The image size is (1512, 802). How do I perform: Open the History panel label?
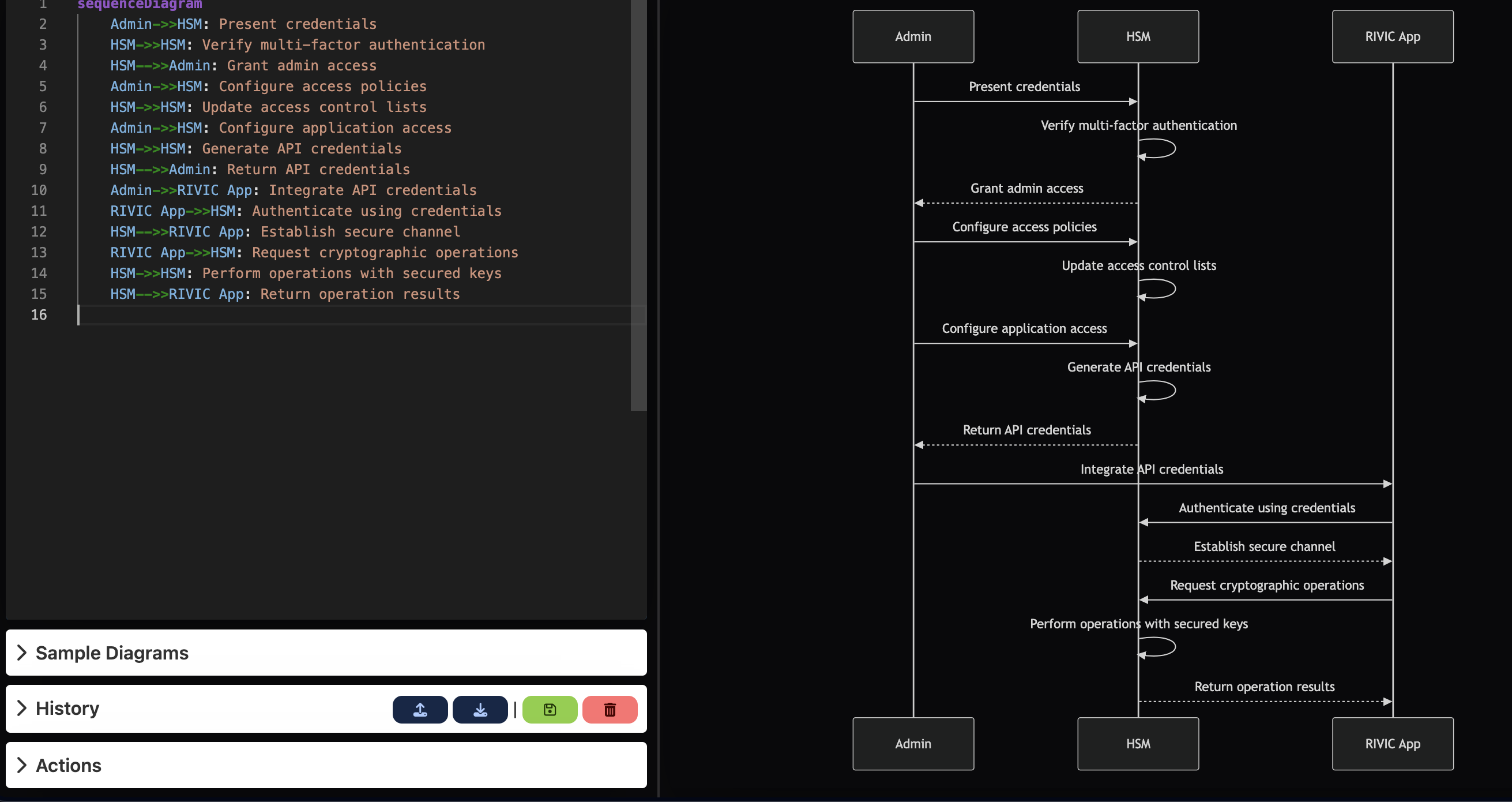coord(67,708)
